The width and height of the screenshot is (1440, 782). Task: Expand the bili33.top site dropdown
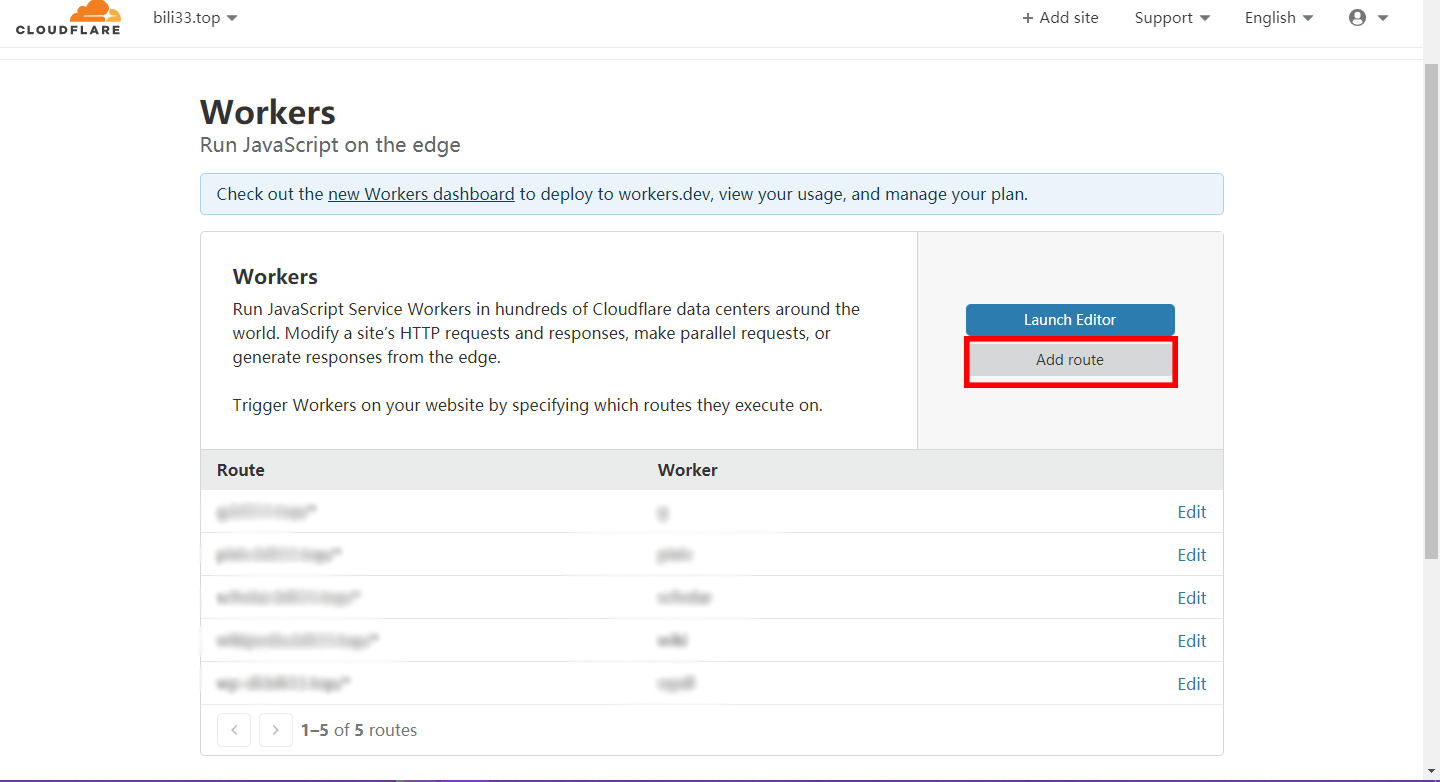tap(195, 18)
